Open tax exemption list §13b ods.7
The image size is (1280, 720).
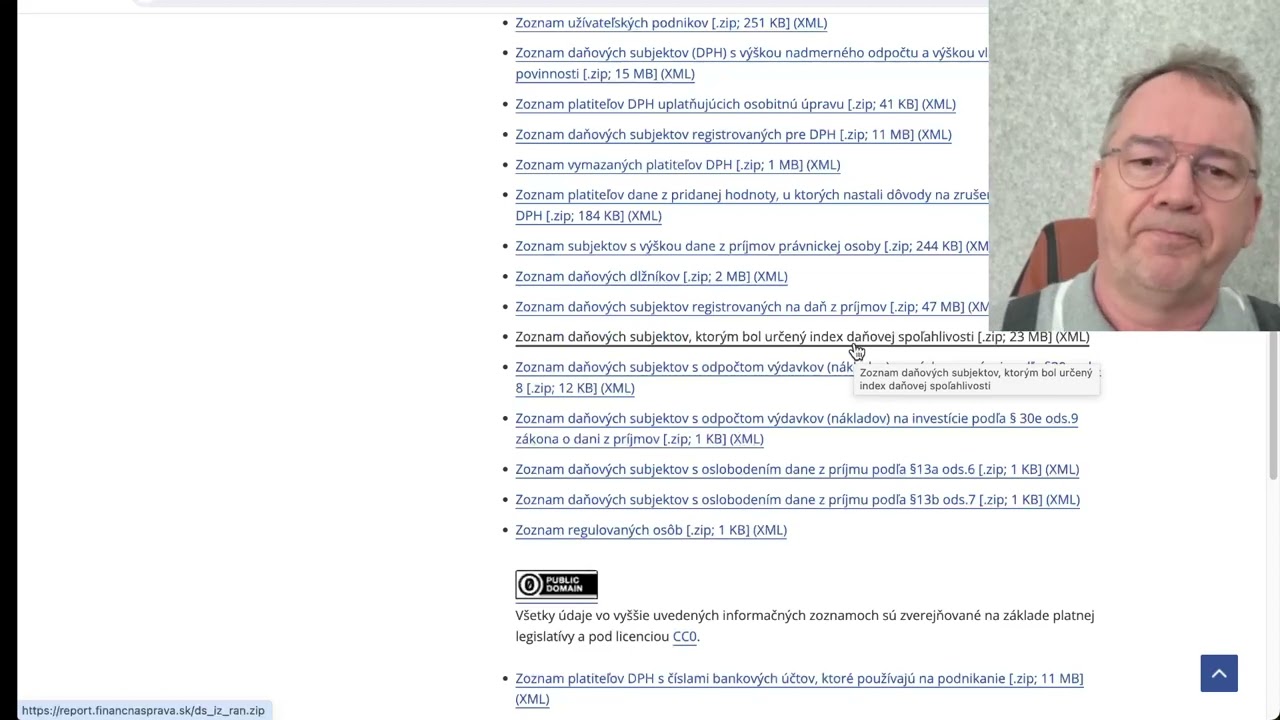(x=796, y=500)
